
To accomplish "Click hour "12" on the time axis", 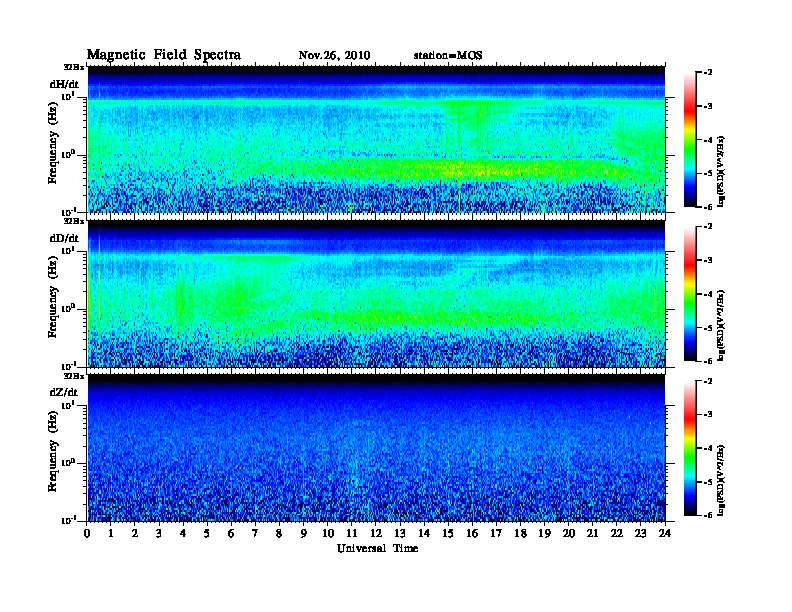I will coord(376,533).
